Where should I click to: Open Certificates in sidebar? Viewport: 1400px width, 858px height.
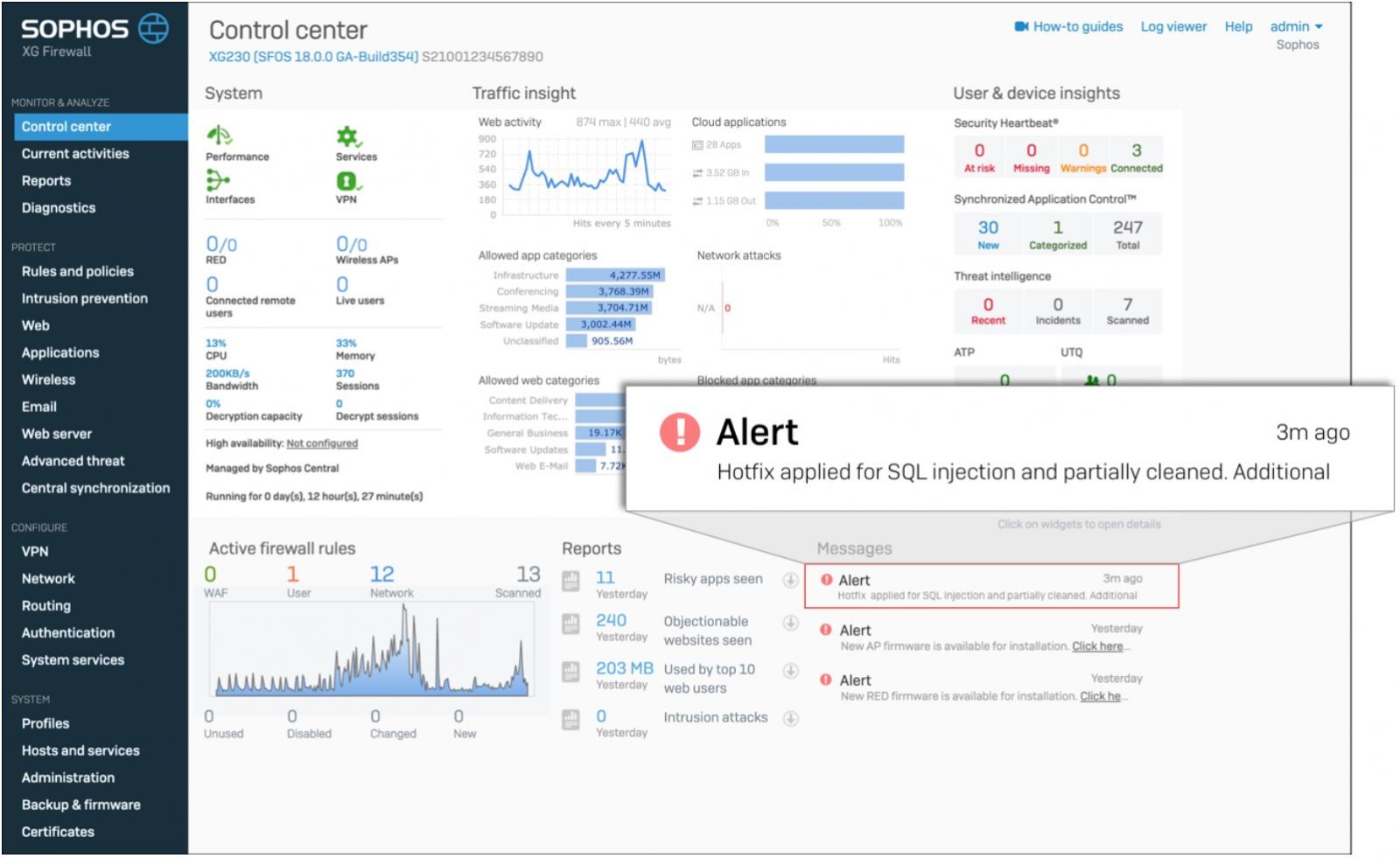click(58, 833)
